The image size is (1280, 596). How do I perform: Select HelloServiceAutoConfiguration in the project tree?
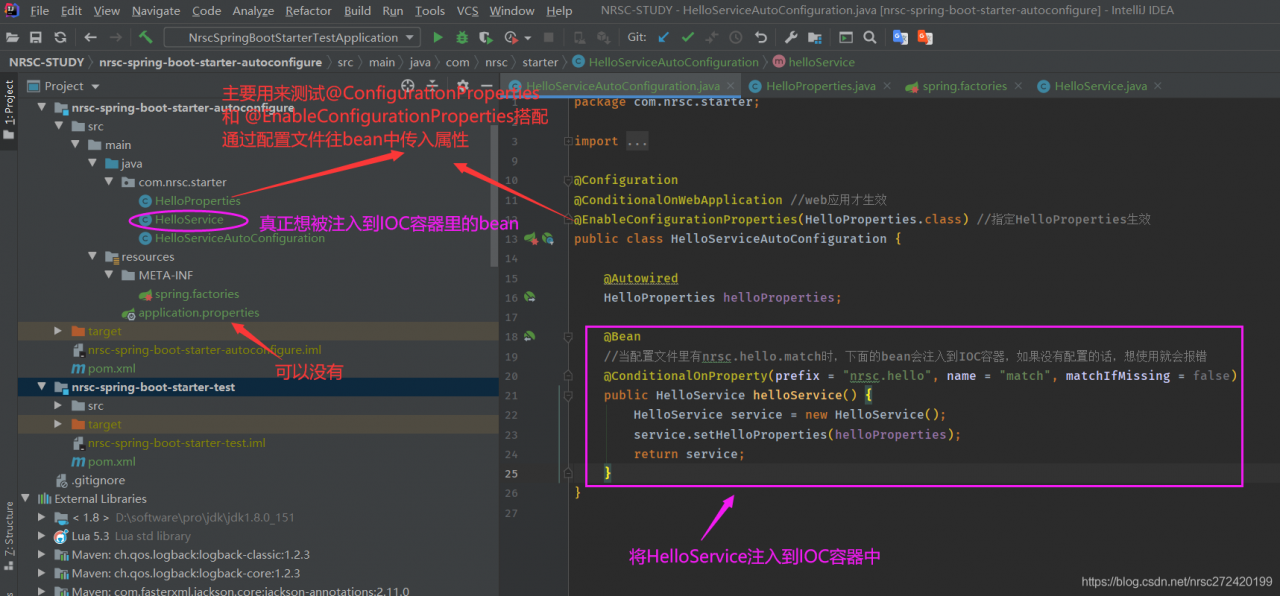click(x=239, y=238)
